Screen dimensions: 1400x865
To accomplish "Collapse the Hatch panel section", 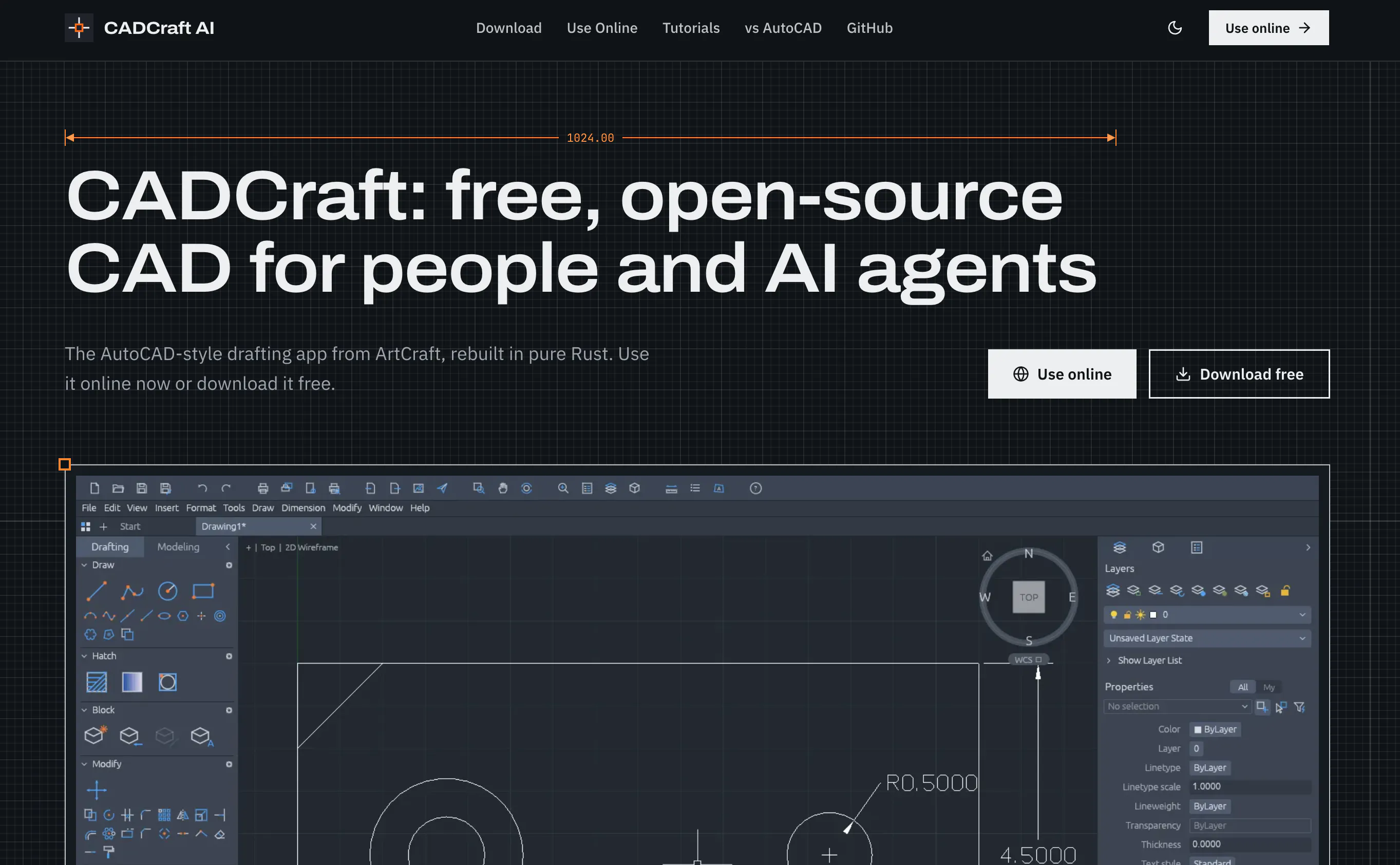I will point(84,656).
